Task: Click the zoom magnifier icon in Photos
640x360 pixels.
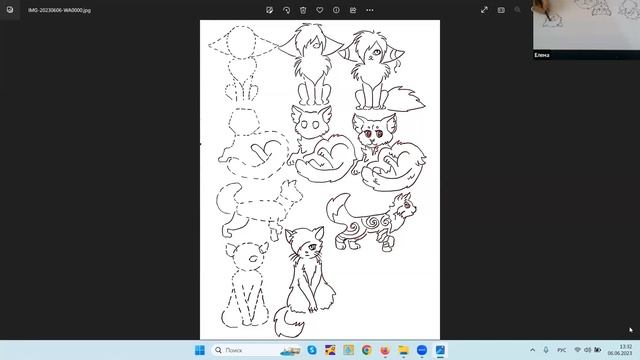Action: tap(517, 10)
